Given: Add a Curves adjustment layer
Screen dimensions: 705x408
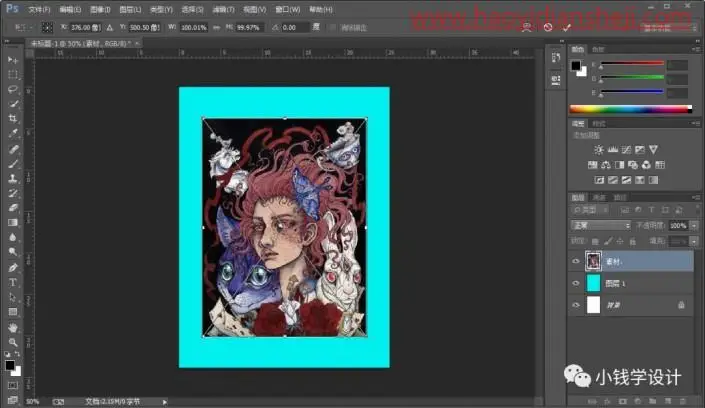Looking at the screenshot, I should 626,150.
